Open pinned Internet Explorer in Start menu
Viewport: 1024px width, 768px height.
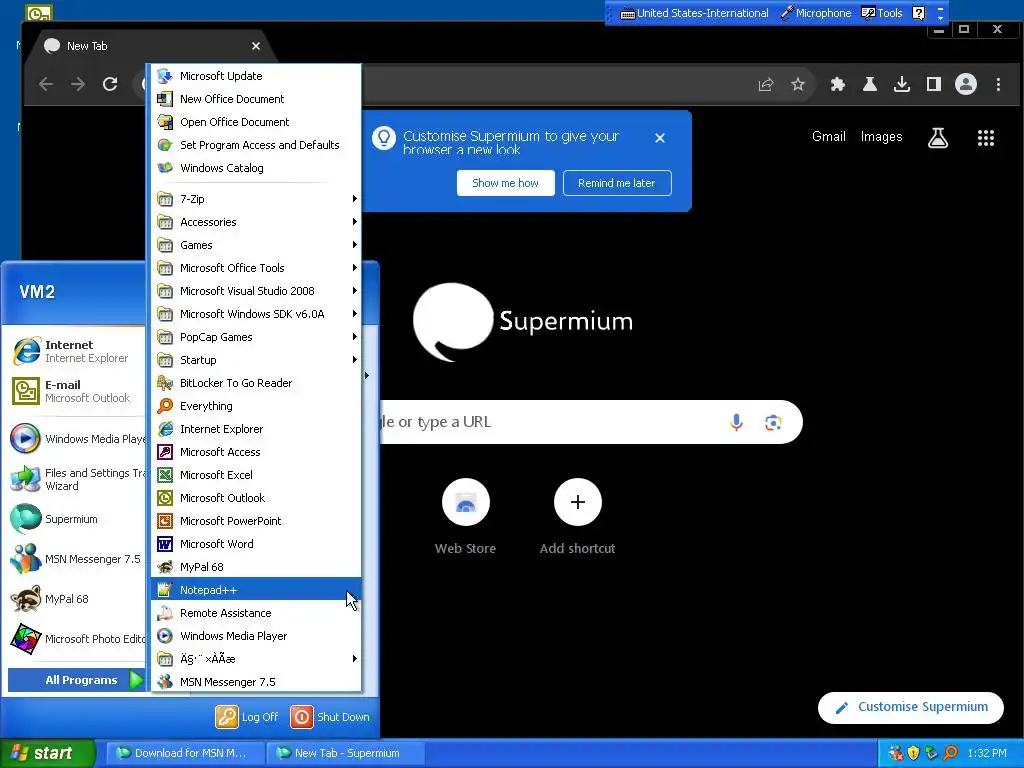pos(76,351)
